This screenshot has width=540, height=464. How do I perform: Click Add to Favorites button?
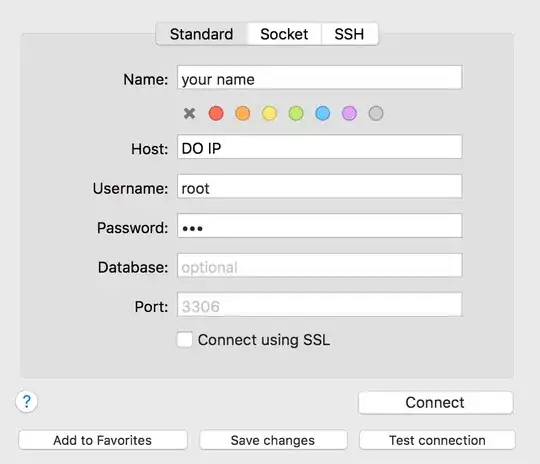click(103, 440)
